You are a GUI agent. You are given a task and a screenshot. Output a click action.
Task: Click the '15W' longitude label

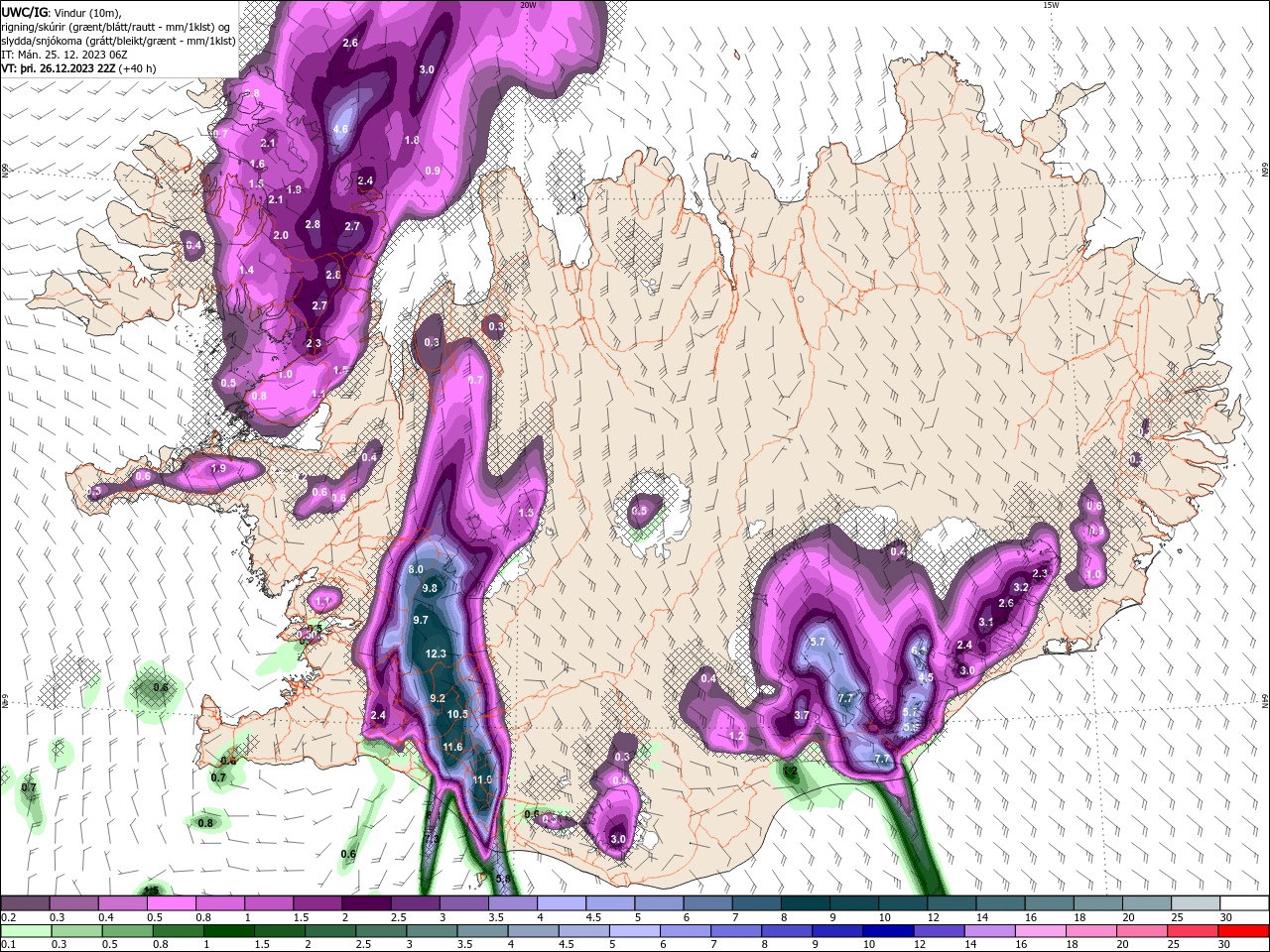click(1051, 5)
